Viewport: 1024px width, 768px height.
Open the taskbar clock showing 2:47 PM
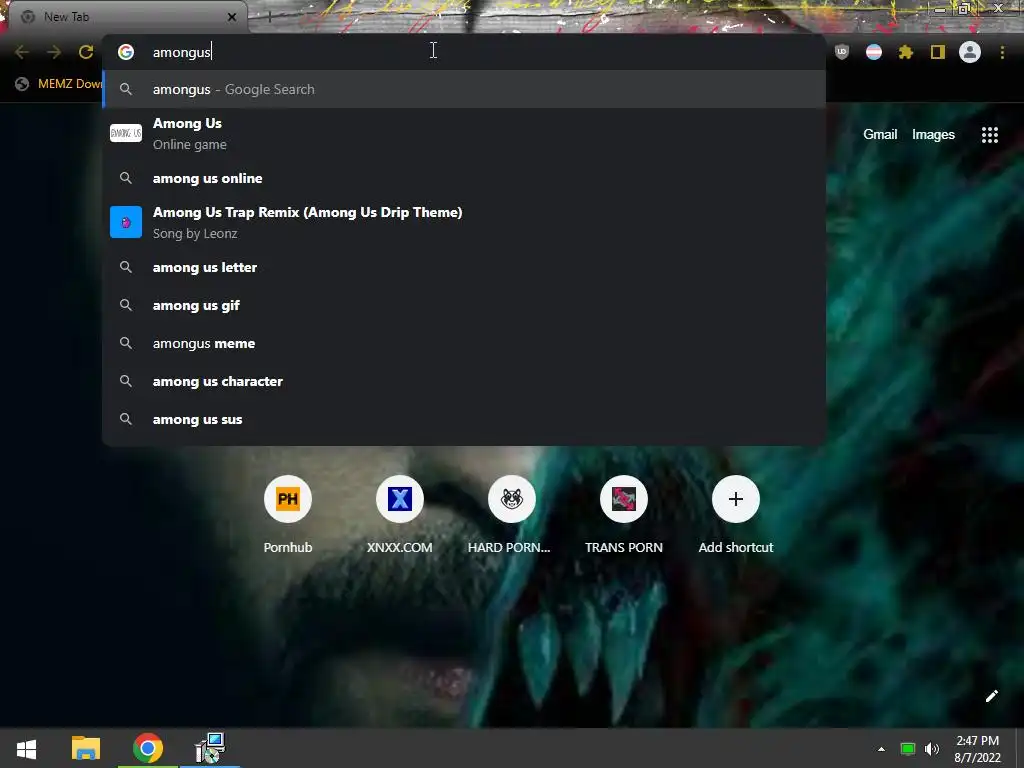pos(977,749)
